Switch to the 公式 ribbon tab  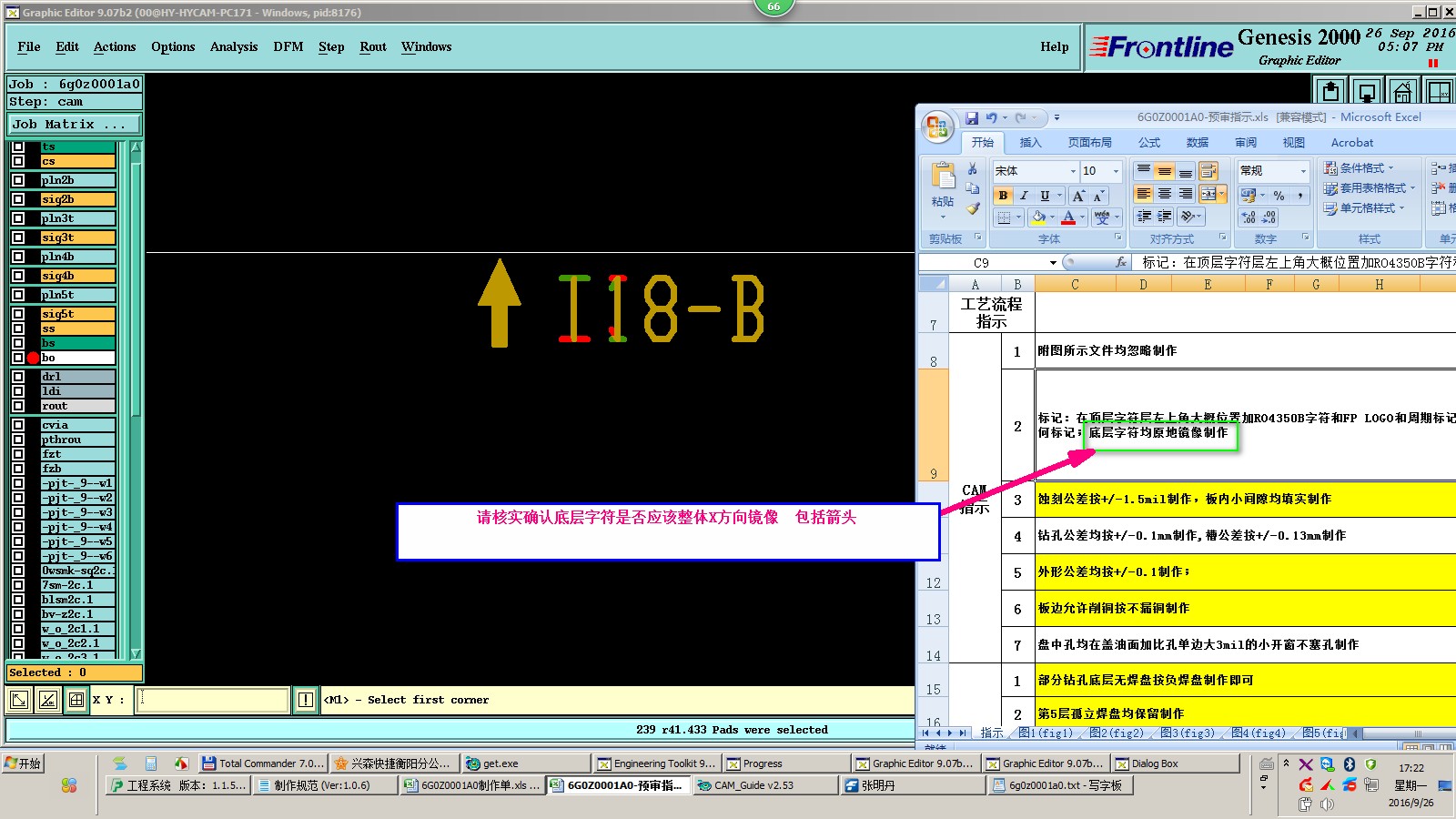pos(1149,143)
